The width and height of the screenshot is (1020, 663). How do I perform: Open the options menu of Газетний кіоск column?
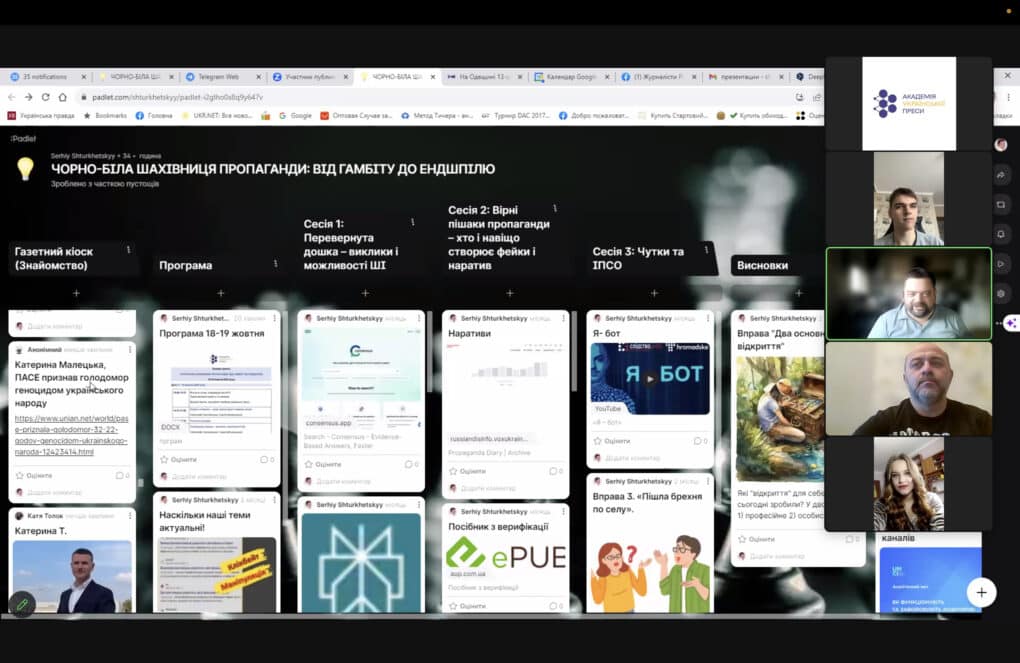tap(128, 250)
